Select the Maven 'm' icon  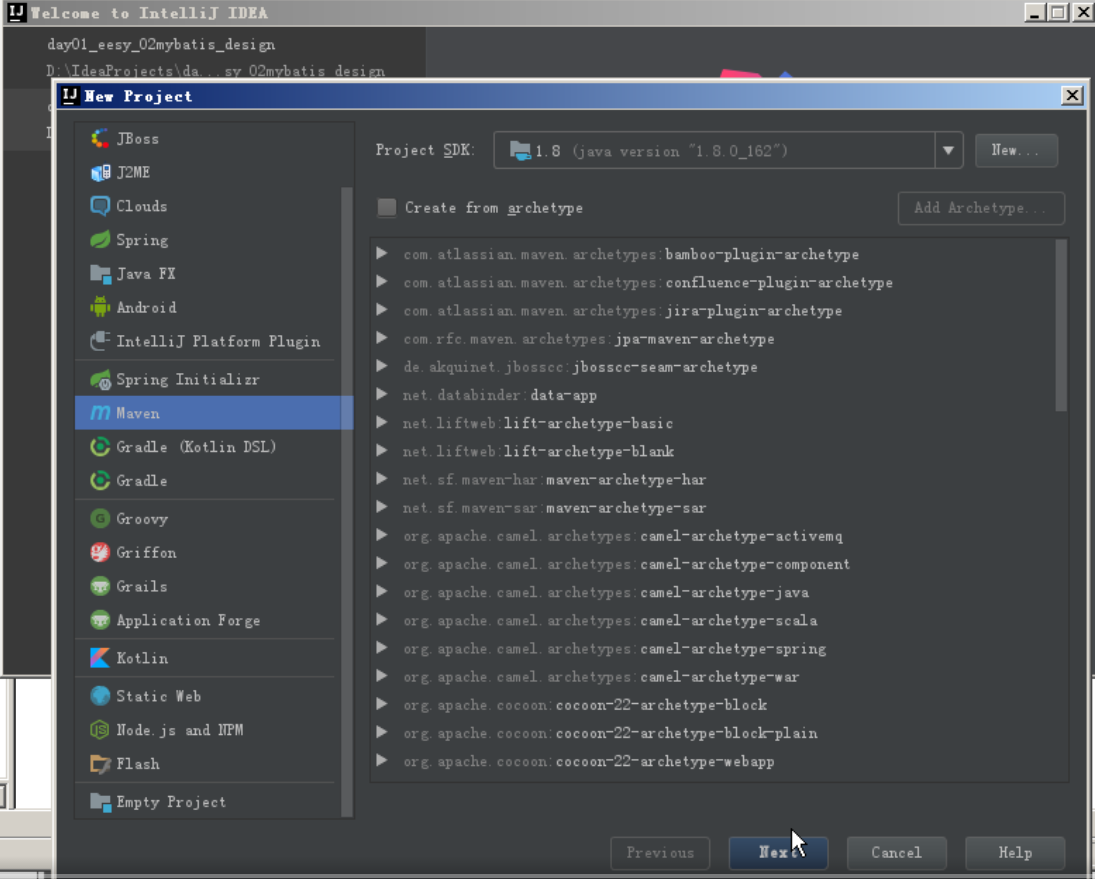[100, 413]
